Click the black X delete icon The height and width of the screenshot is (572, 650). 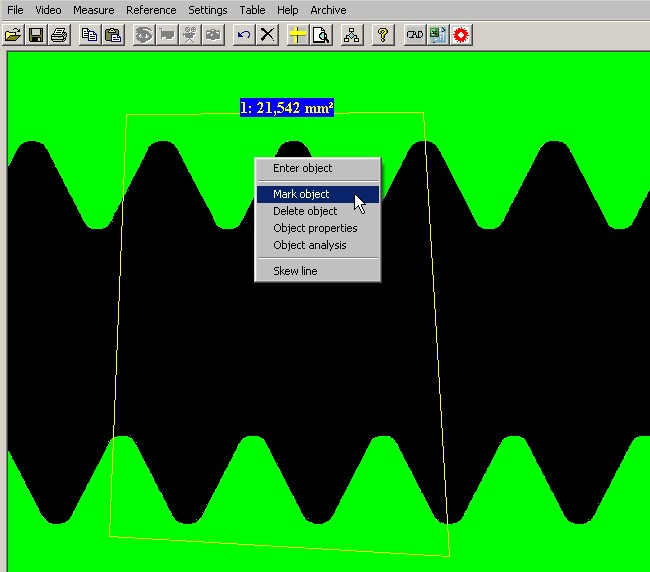coord(267,35)
